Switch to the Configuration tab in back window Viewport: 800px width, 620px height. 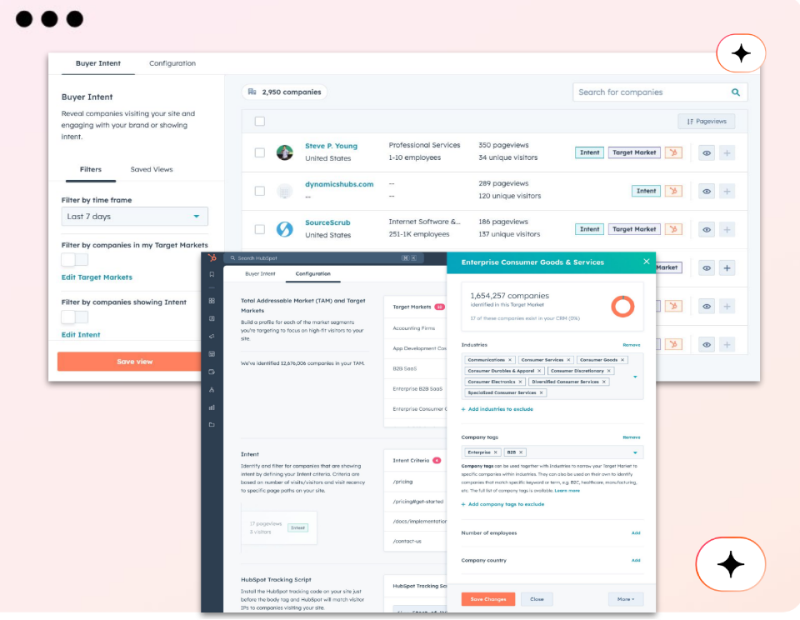(x=172, y=63)
